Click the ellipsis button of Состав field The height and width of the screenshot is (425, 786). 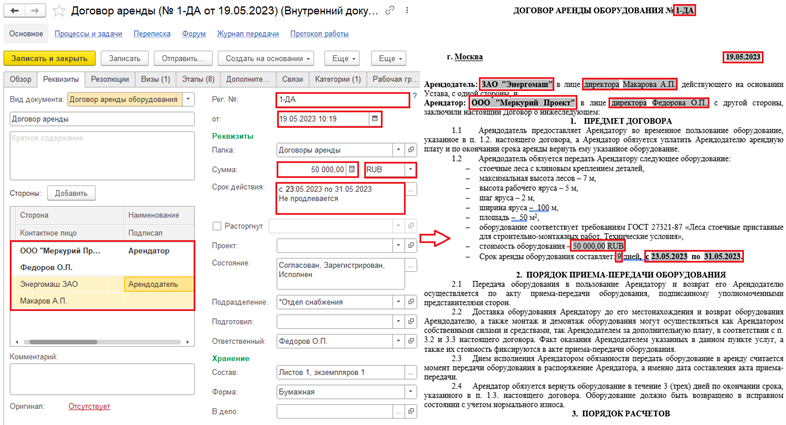pos(411,372)
